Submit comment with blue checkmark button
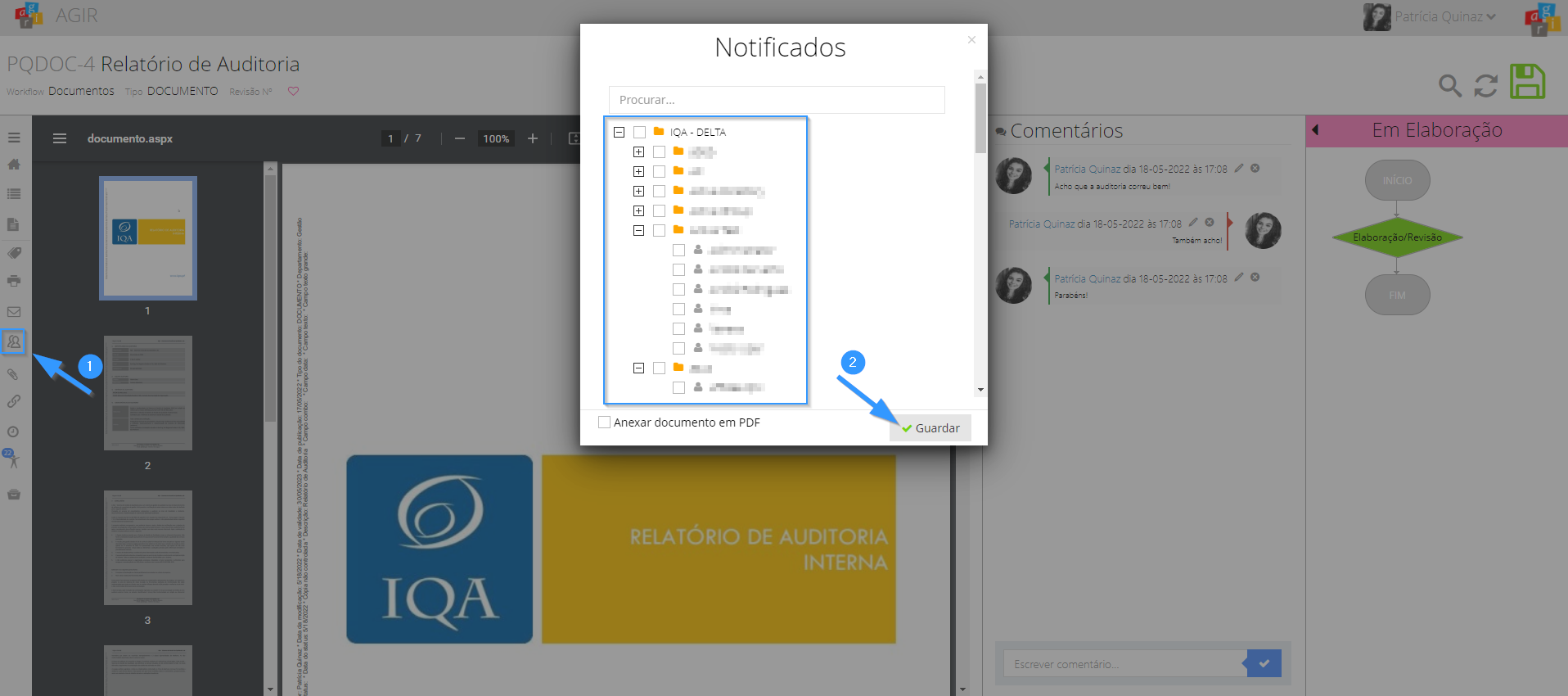 [1264, 663]
